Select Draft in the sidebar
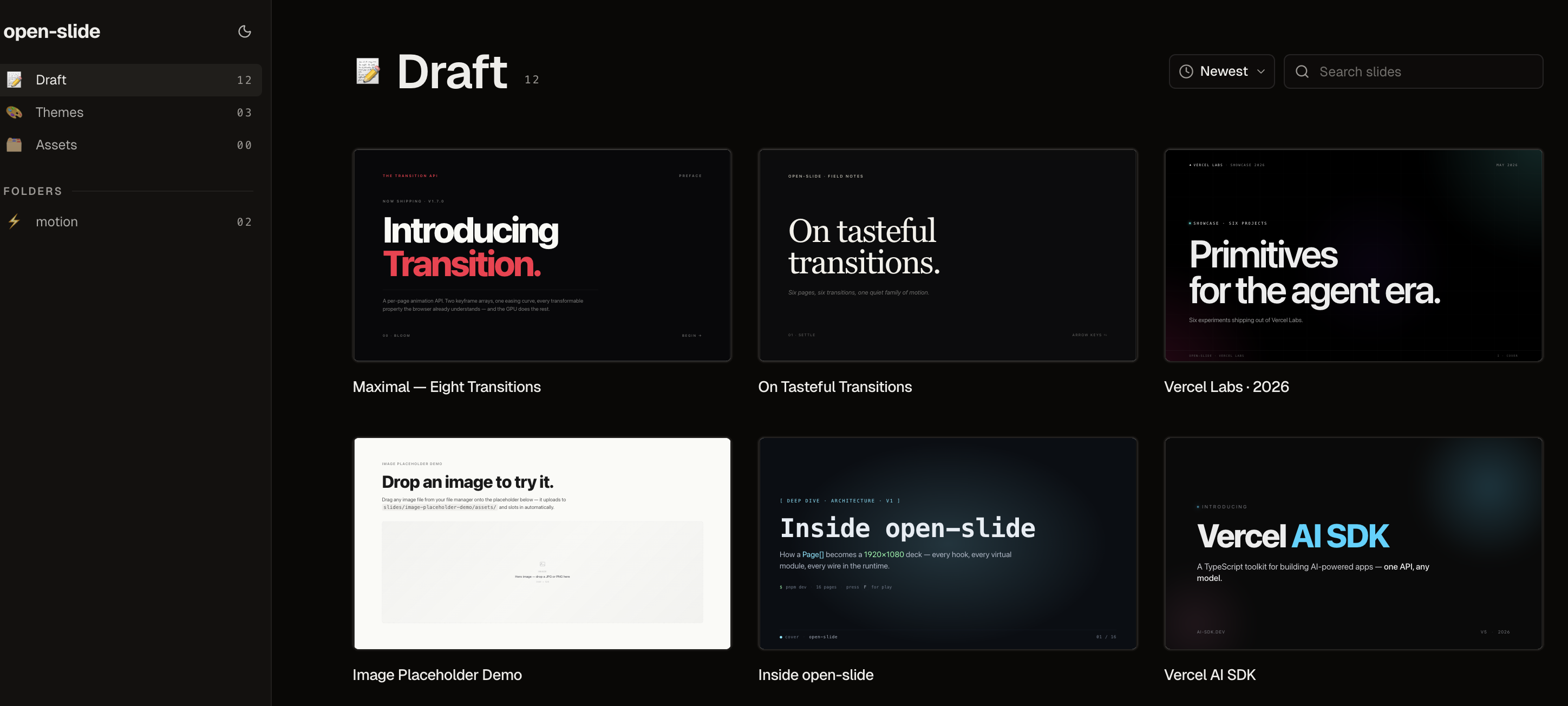Image resolution: width=1568 pixels, height=706 pixels. 131,80
